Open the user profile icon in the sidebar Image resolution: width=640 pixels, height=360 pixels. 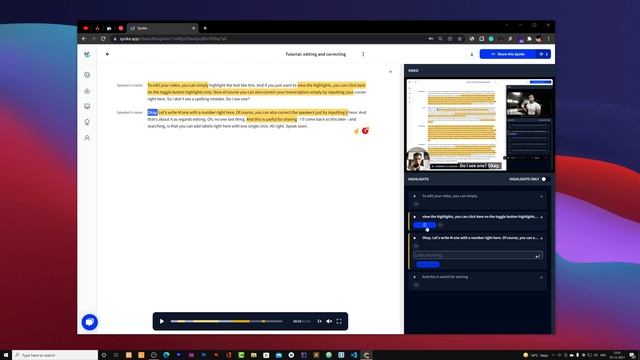click(87, 138)
